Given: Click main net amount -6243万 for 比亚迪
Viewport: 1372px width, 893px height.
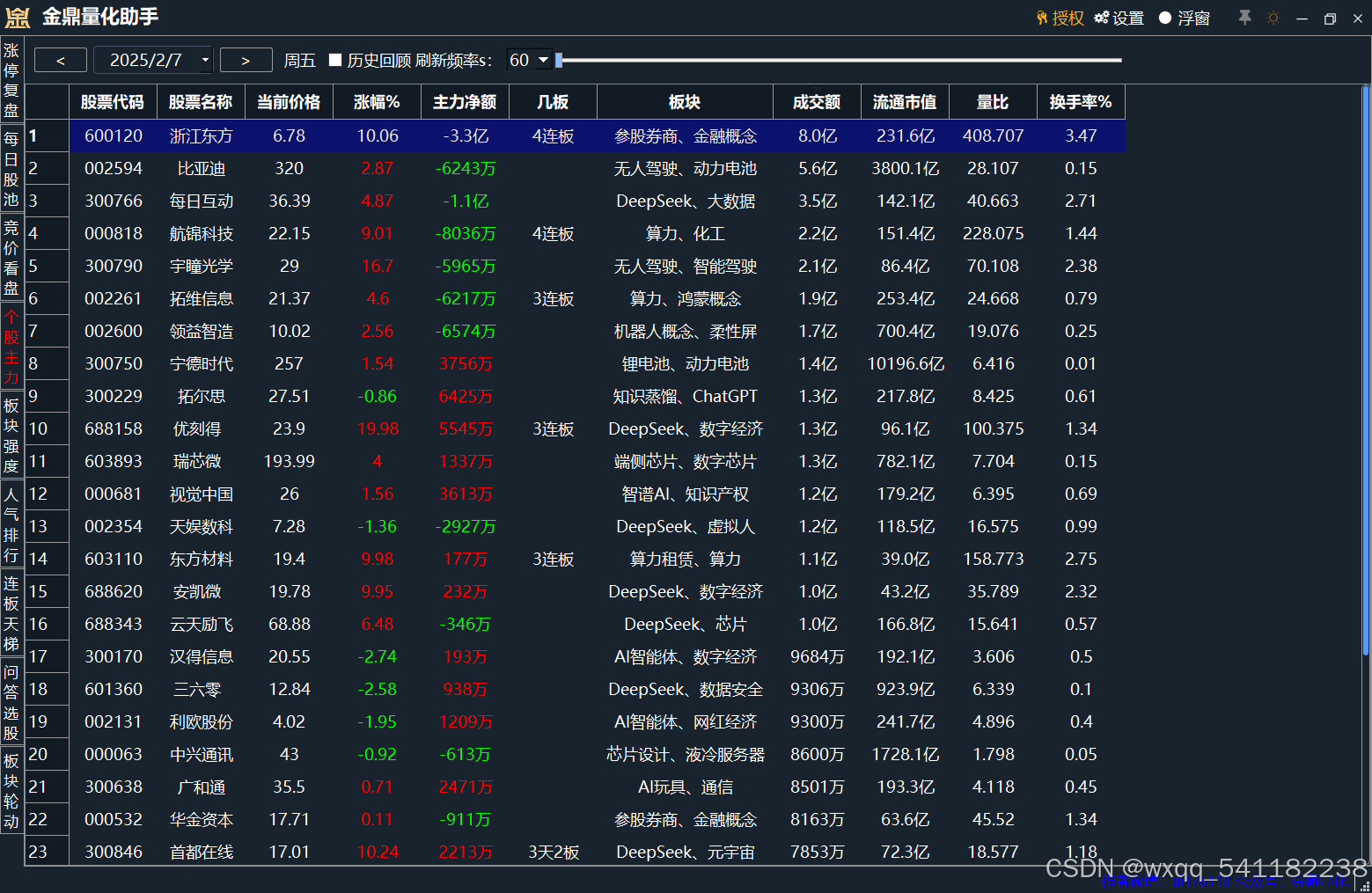Looking at the screenshot, I should tap(466, 168).
